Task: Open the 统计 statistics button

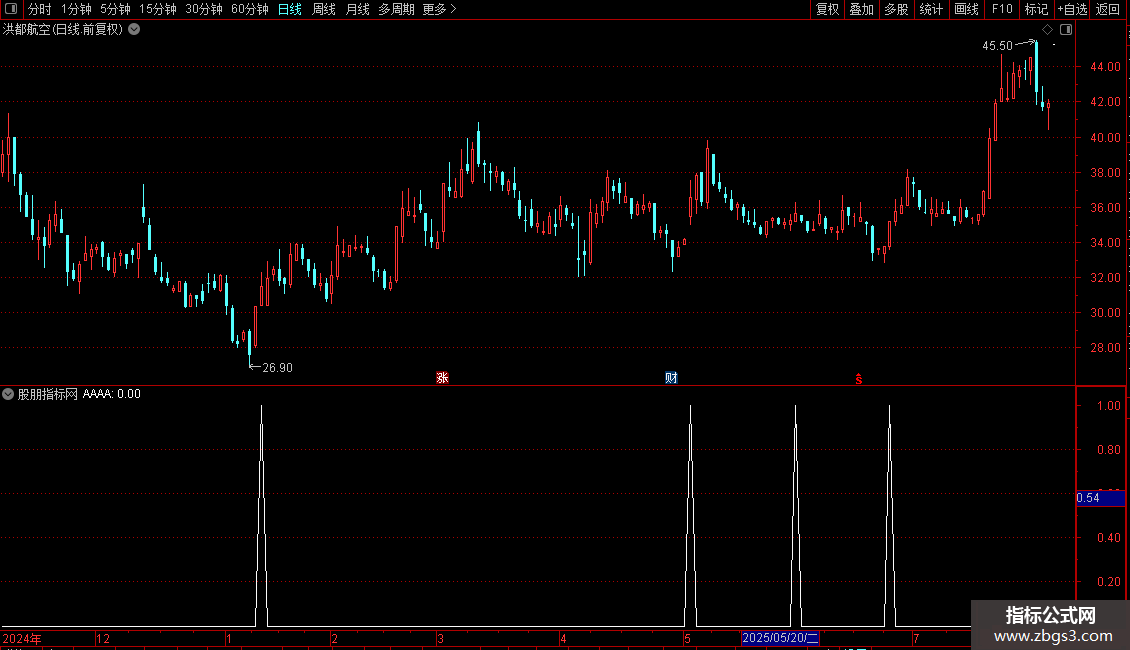Action: pyautogui.click(x=931, y=9)
